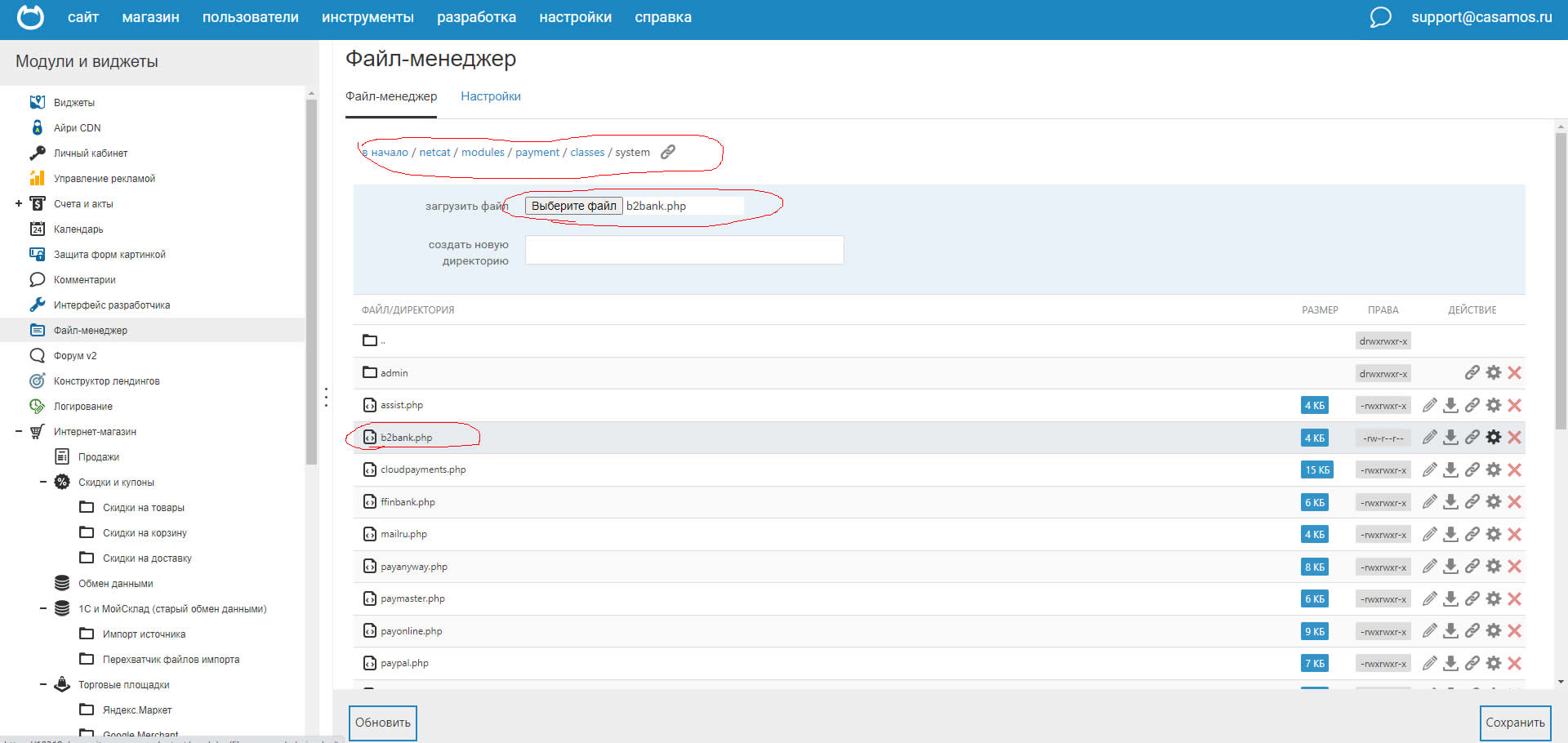Collapse the Скидки и купоны section
This screenshot has height=743, width=1568.
coord(43,483)
